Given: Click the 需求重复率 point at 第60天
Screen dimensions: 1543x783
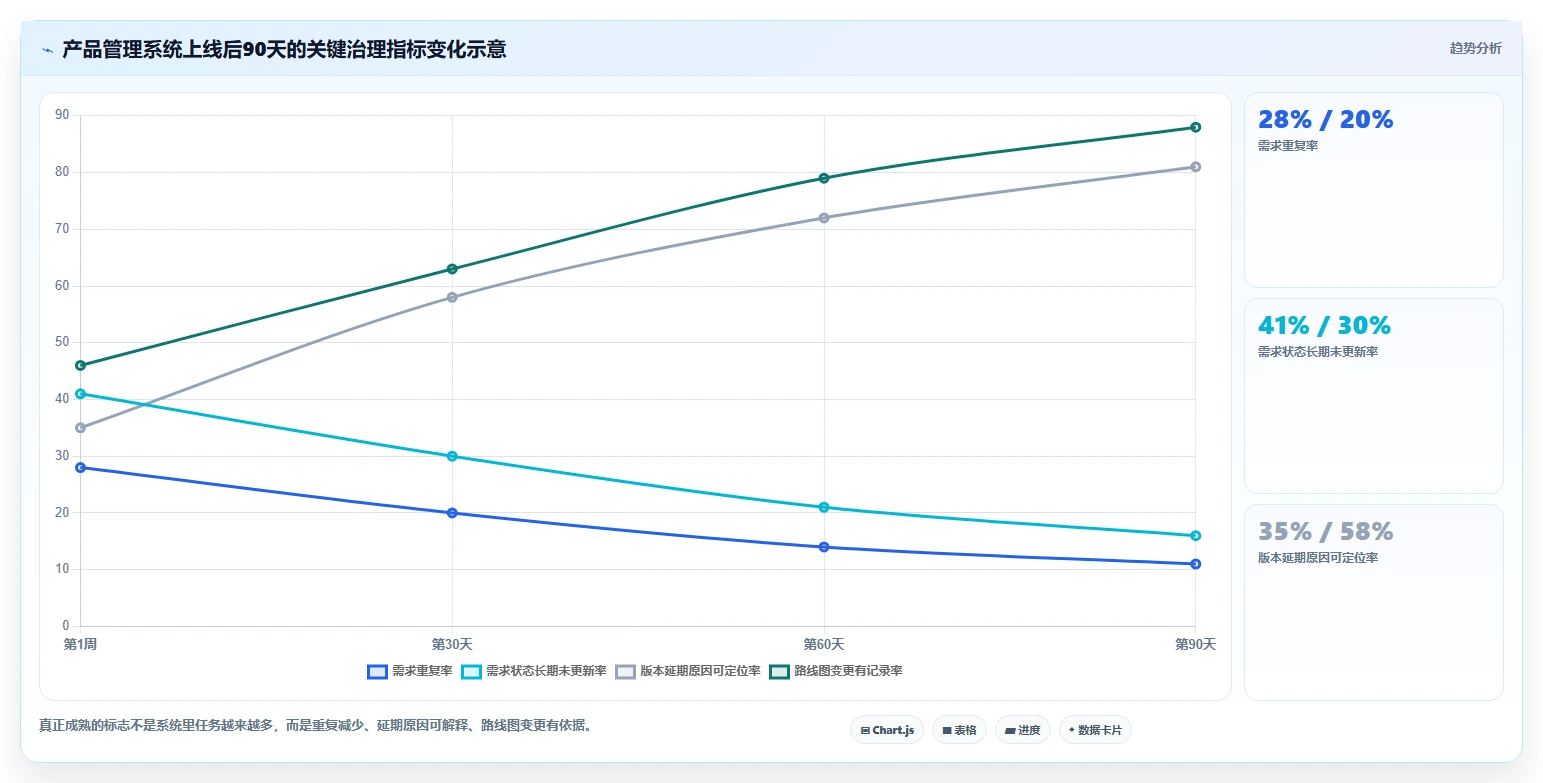Looking at the screenshot, I should point(824,547).
